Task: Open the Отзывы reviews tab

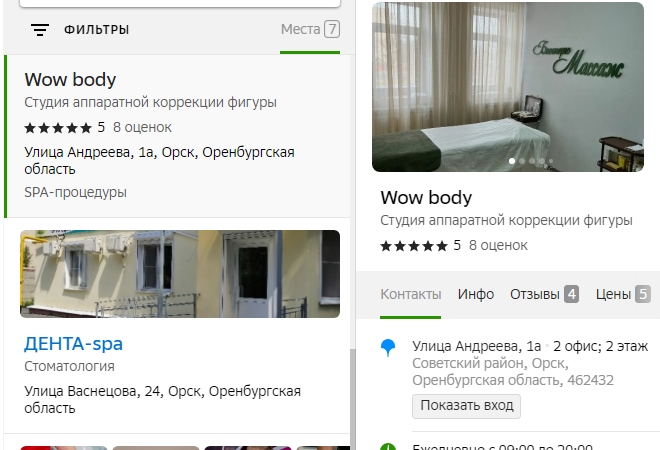Action: pos(544,294)
